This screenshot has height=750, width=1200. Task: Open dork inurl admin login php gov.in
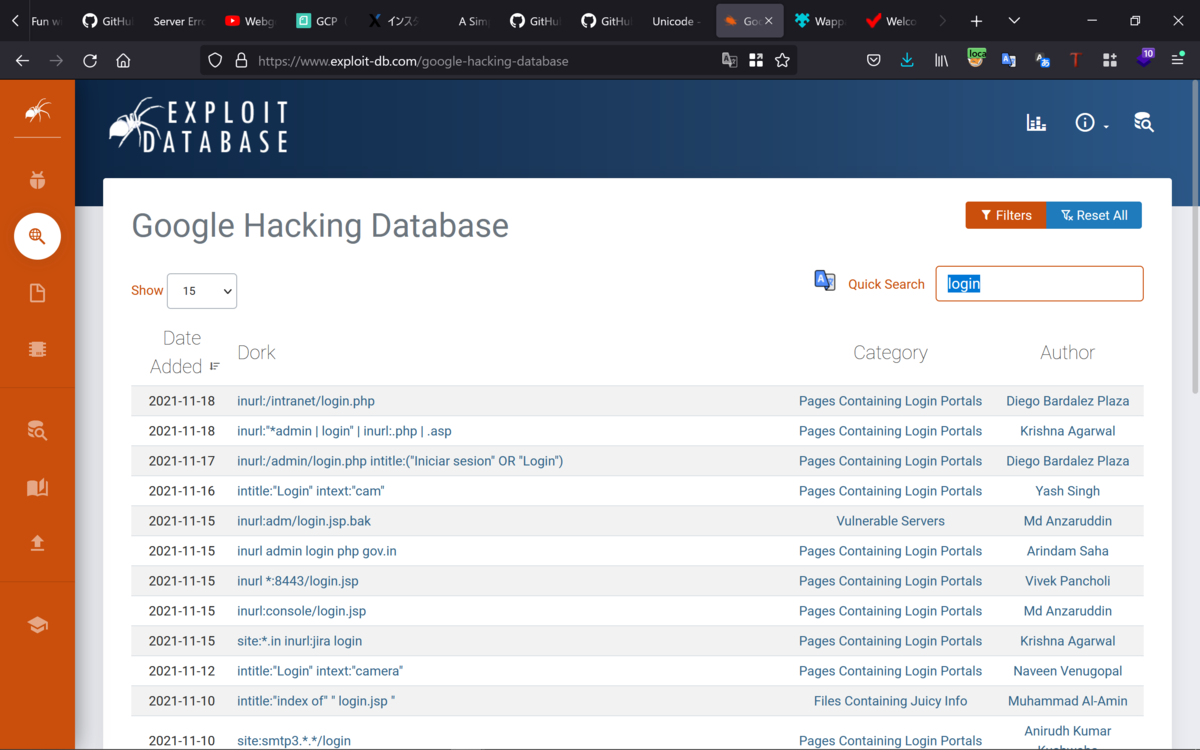click(316, 551)
